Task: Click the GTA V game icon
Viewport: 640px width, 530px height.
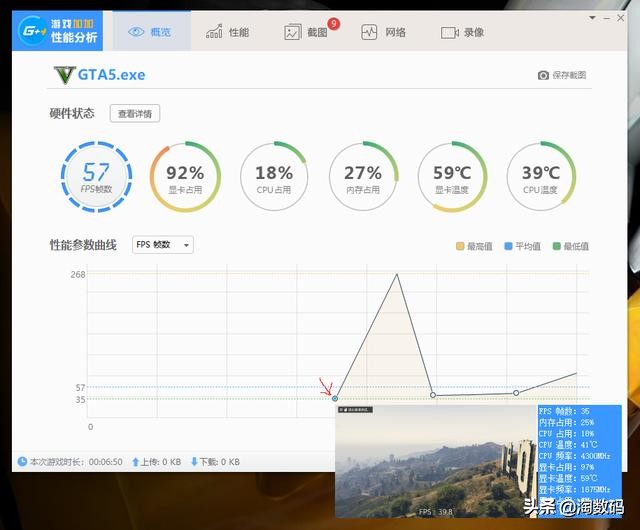Action: (64, 75)
